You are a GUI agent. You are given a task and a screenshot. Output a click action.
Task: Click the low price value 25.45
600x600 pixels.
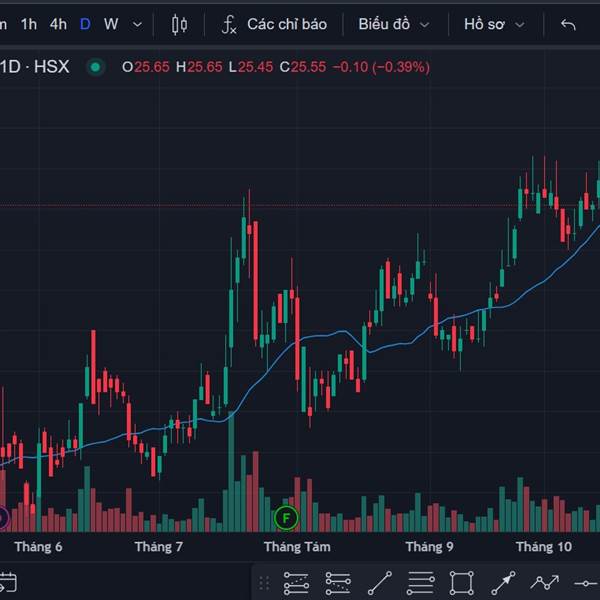click(x=255, y=67)
